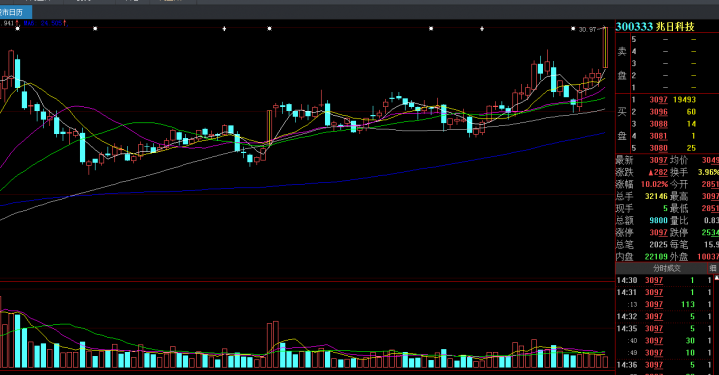Click the 最新 latest price value
Viewport: 719px width, 375px height.
658,160
